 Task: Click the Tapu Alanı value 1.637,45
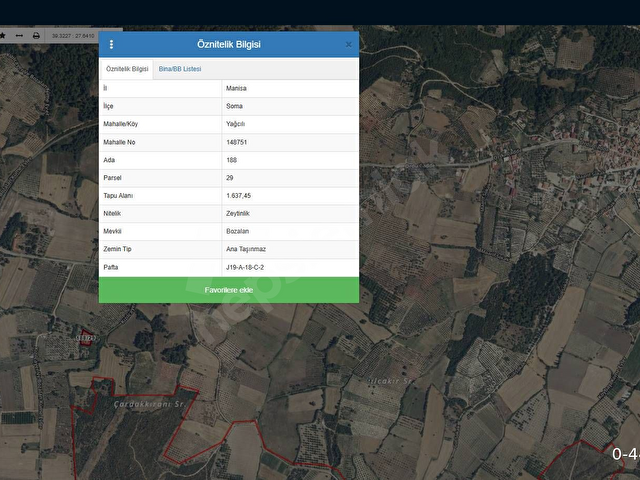(239, 196)
